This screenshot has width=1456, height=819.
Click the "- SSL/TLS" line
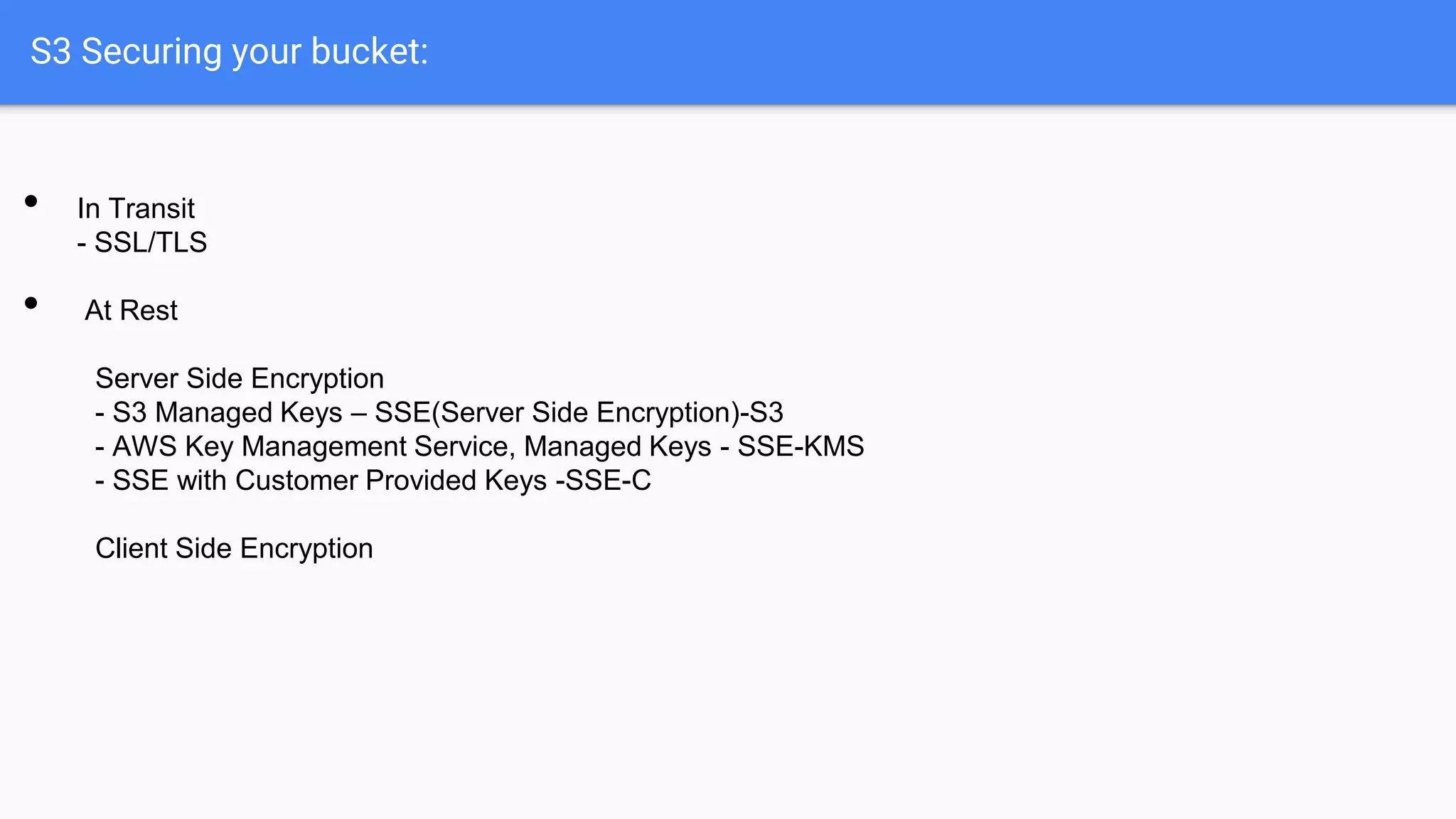[x=142, y=242]
